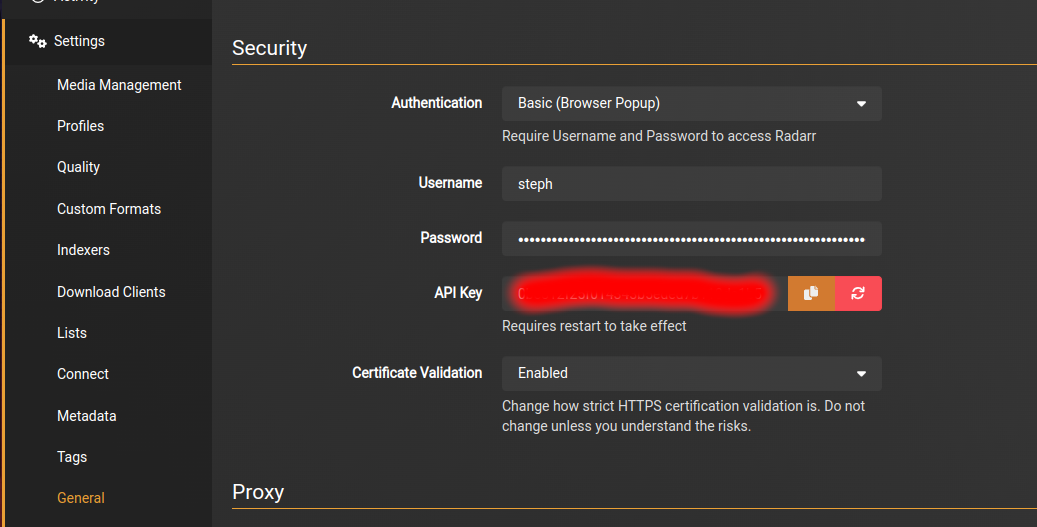
Task: Go to the Tags settings page
Action: tap(72, 457)
